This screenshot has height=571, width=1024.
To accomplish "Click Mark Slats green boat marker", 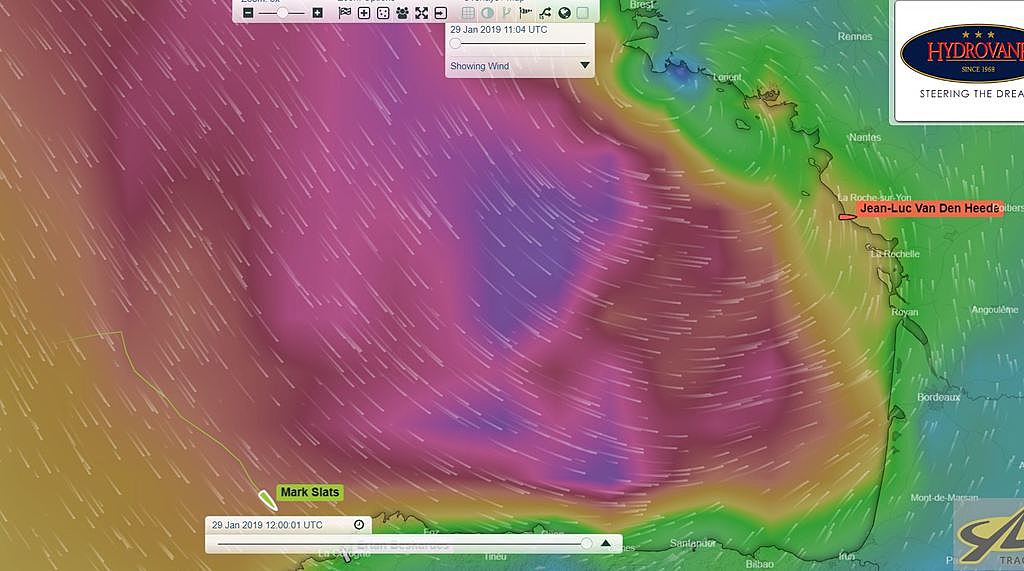I will (266, 500).
